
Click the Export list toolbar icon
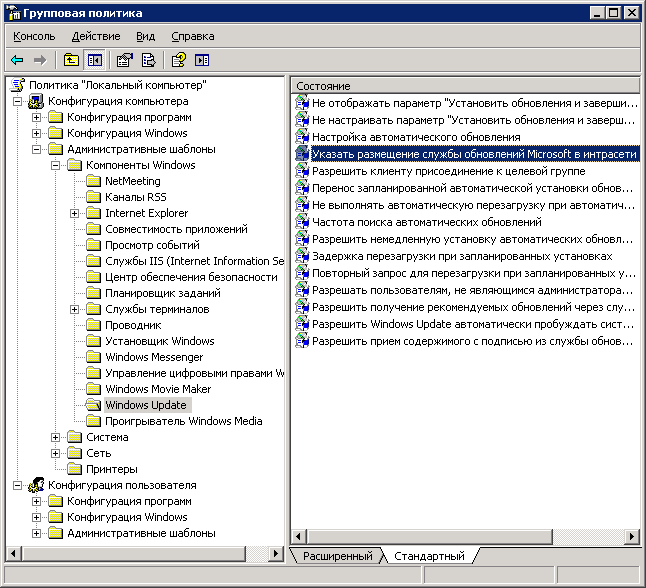tap(148, 60)
